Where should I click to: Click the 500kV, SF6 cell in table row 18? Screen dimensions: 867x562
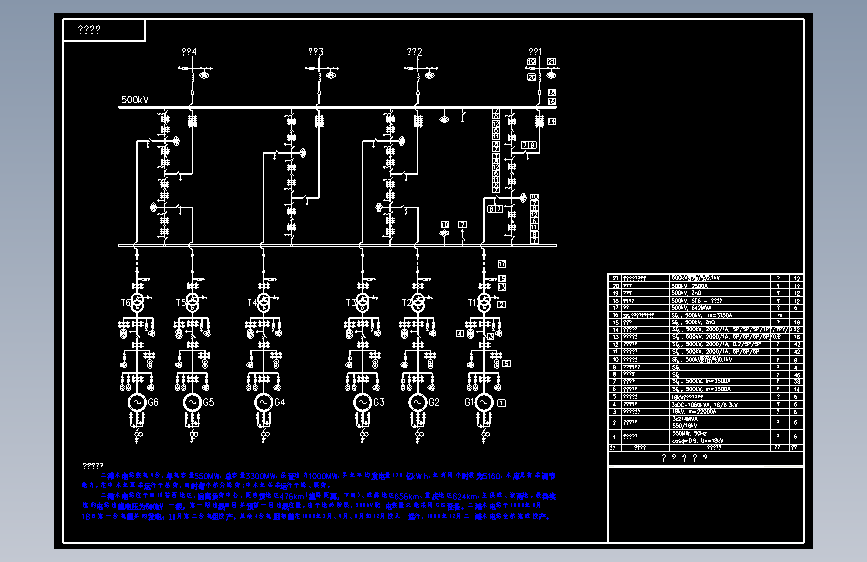point(720,300)
